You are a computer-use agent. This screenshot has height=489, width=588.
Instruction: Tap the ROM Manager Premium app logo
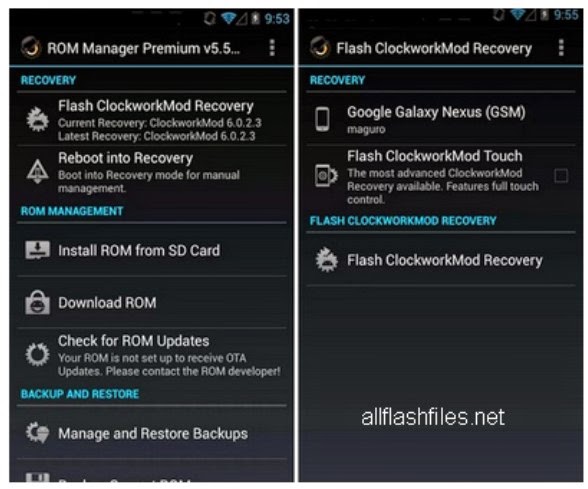31,48
